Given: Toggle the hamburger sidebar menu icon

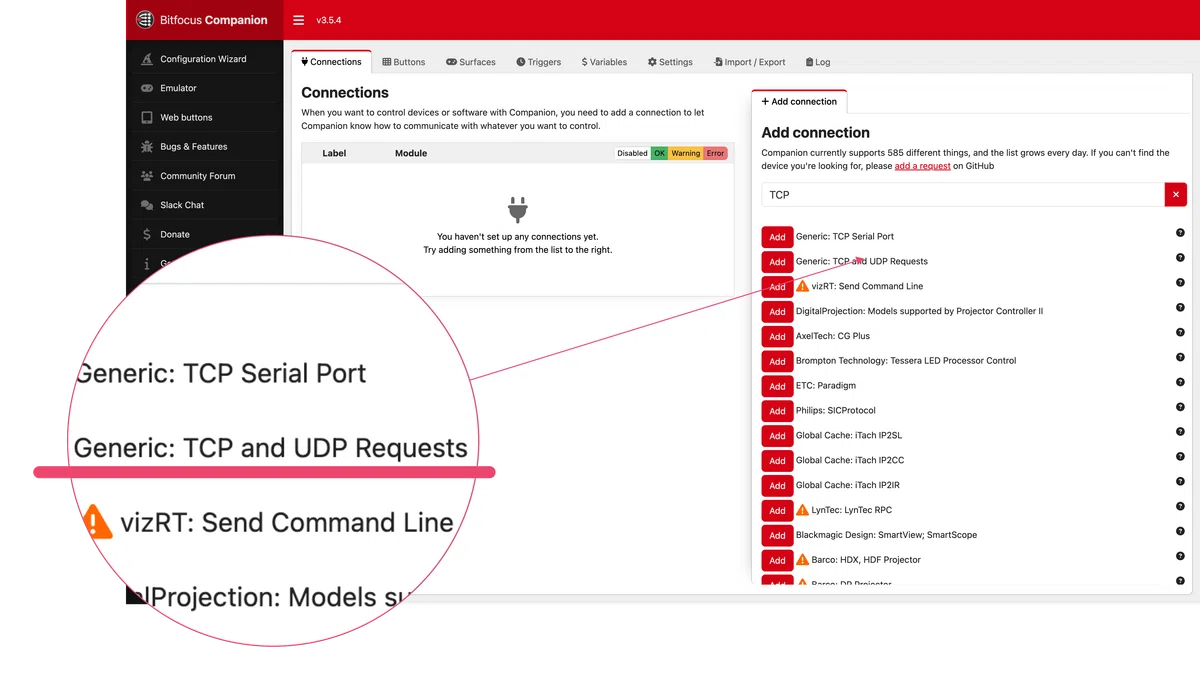Looking at the screenshot, I should (x=298, y=20).
